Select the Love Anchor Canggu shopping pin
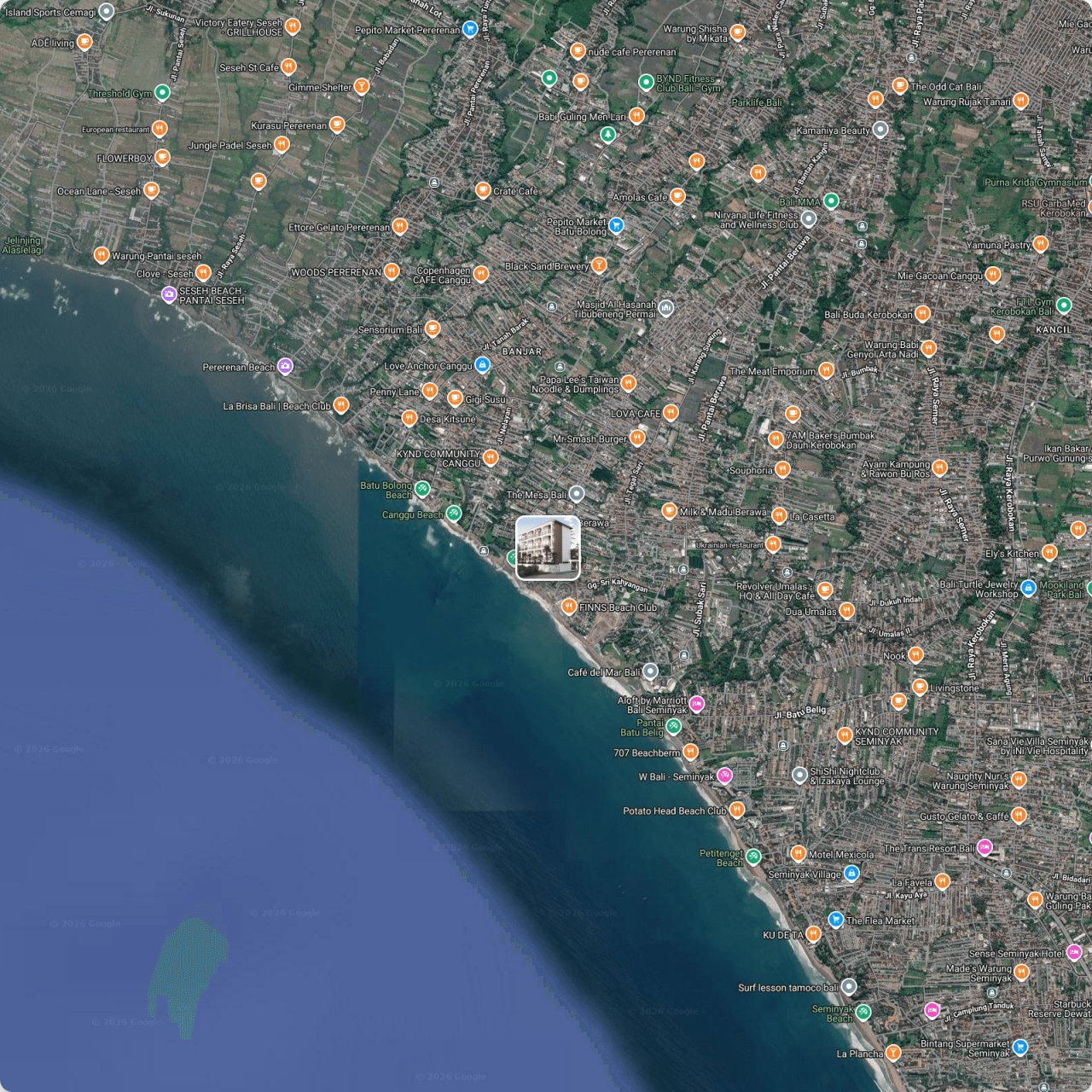1092x1092 pixels. pyautogui.click(x=482, y=366)
